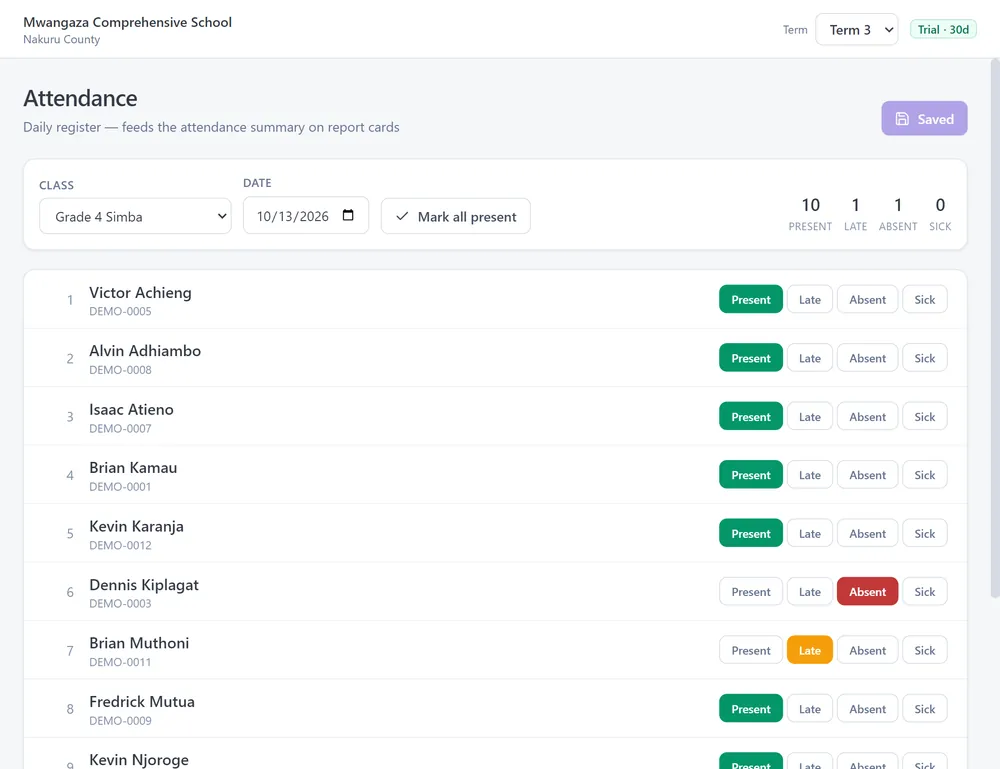Click student name Victor Achieng

(x=140, y=293)
